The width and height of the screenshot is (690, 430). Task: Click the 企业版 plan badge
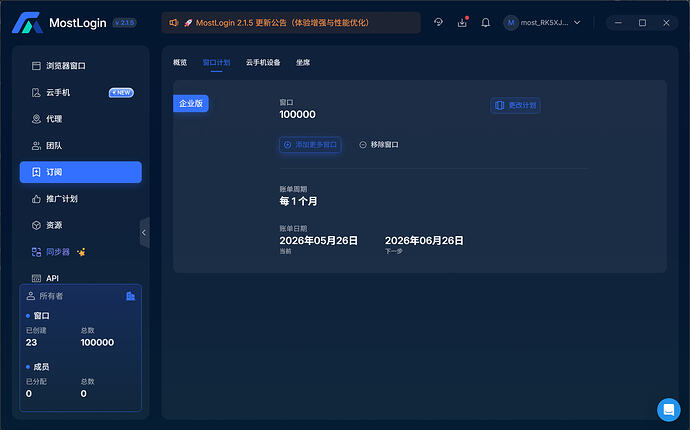tap(191, 103)
